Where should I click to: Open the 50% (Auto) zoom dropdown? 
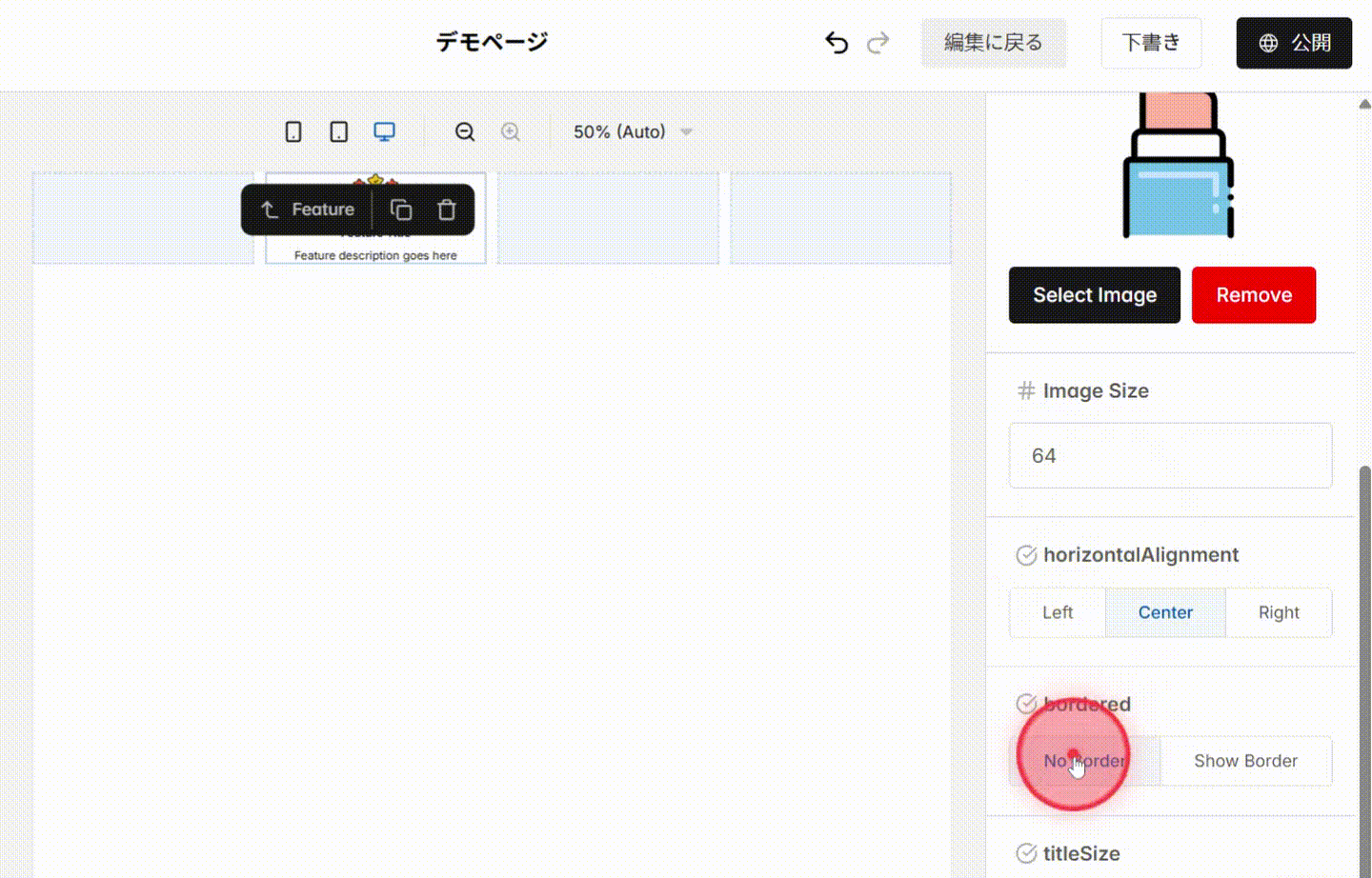click(632, 131)
